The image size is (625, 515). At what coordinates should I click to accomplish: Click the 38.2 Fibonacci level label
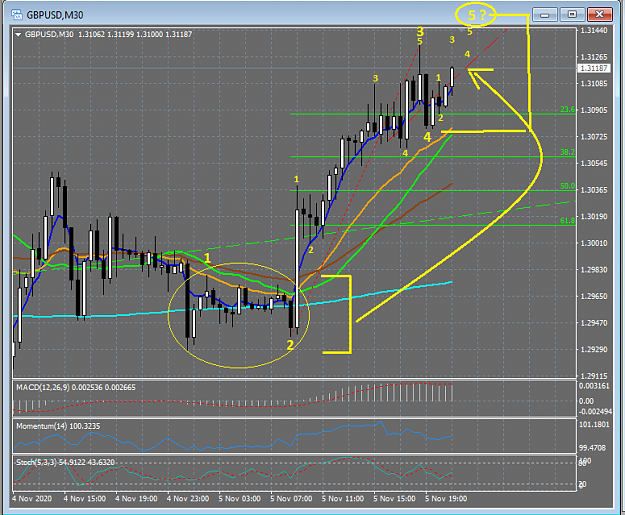568,152
